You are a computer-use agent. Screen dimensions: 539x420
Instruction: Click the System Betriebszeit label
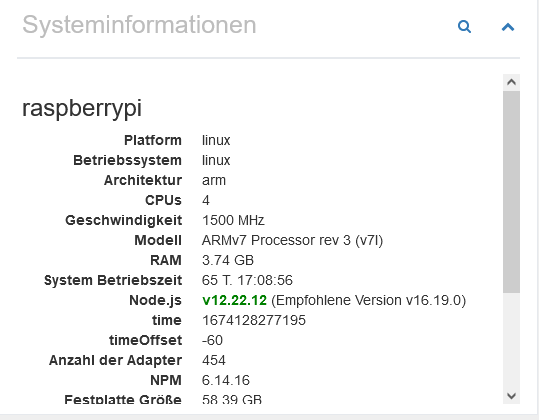pyautogui.click(x=113, y=280)
